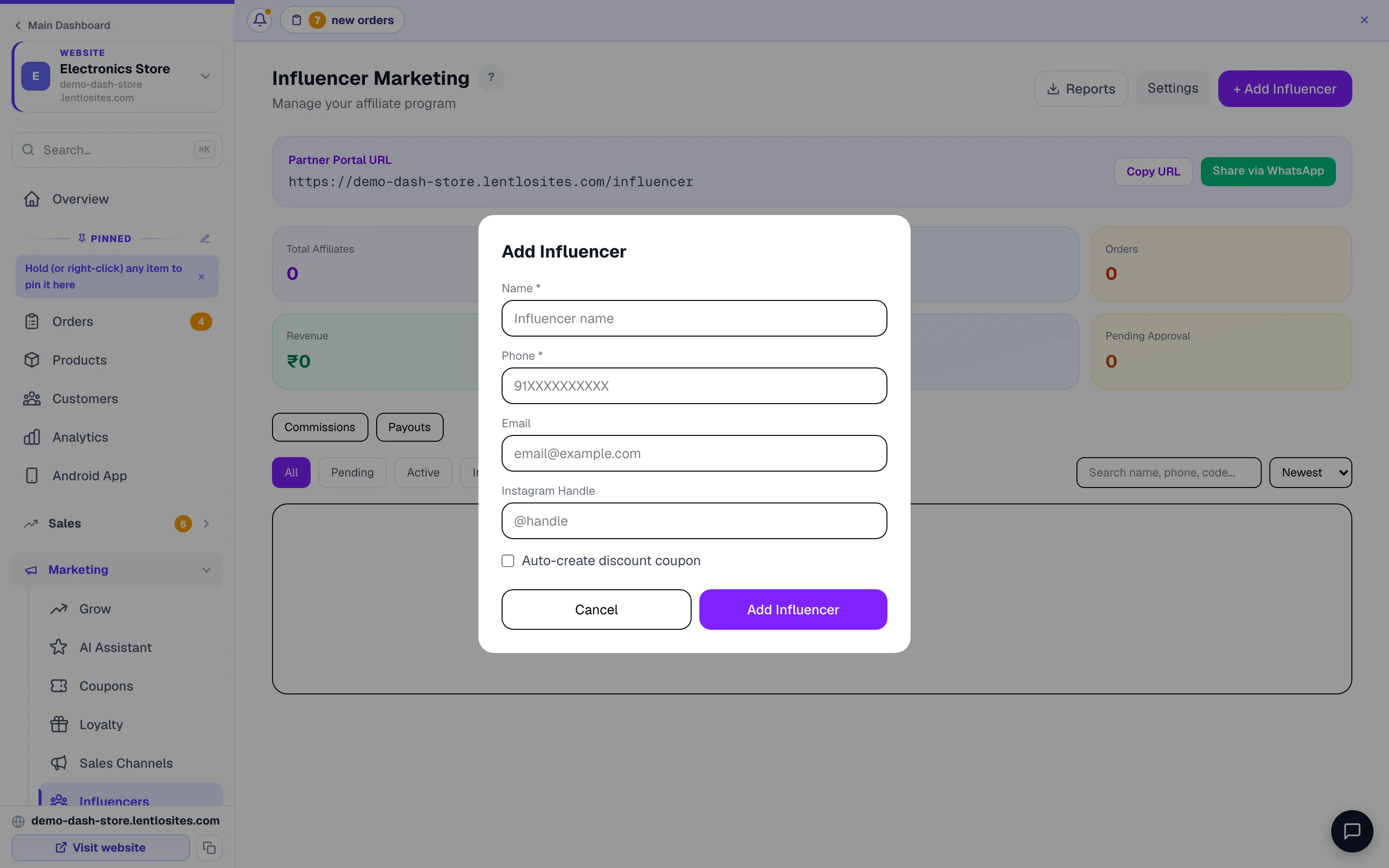Viewport: 1389px width, 868px height.
Task: Click the Coupons ticket icon
Action: 59,686
